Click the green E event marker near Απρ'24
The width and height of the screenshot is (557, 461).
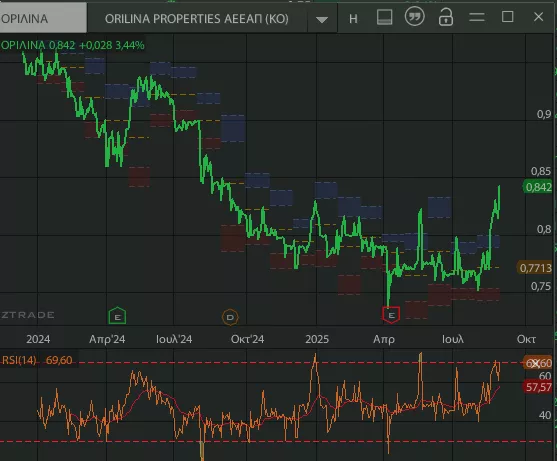coord(117,316)
